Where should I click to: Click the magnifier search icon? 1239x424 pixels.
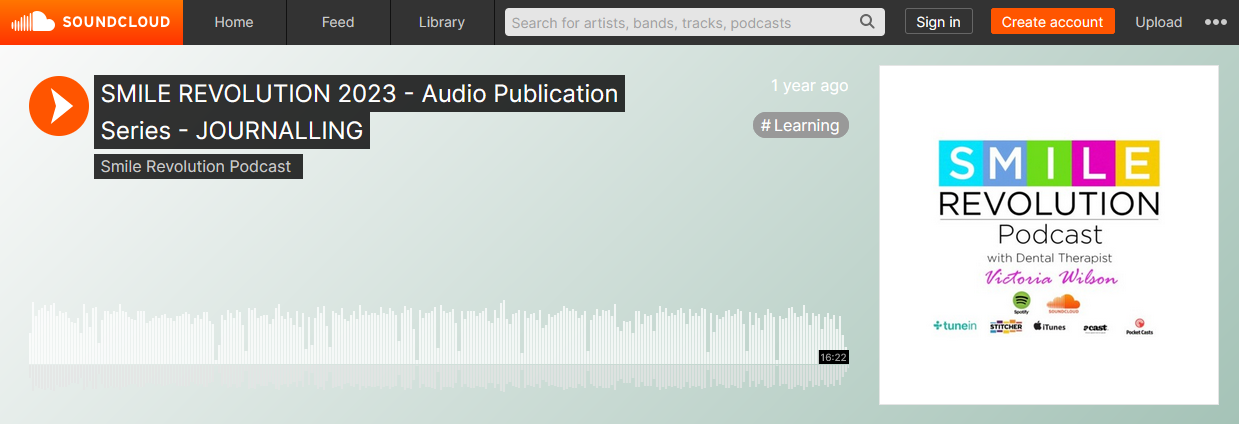click(867, 22)
